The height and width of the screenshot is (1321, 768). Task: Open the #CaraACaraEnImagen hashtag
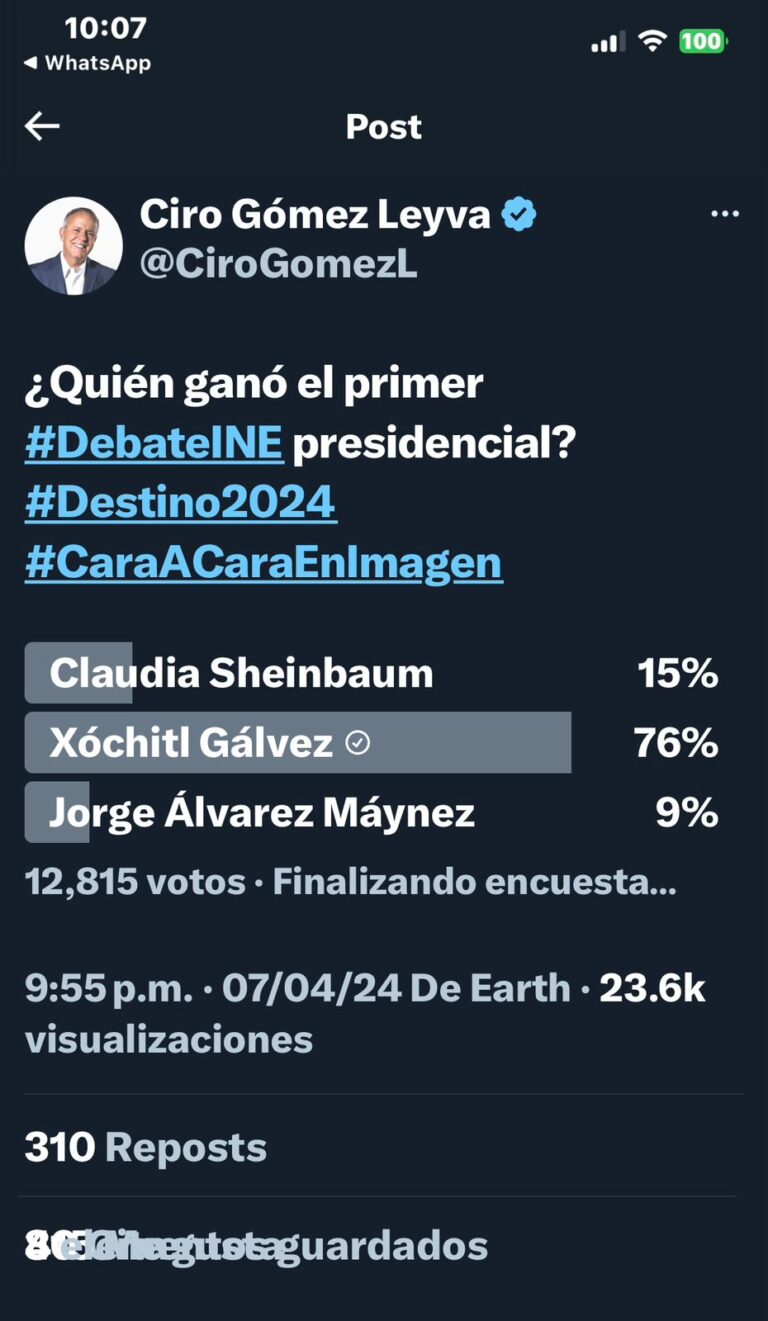coord(264,562)
